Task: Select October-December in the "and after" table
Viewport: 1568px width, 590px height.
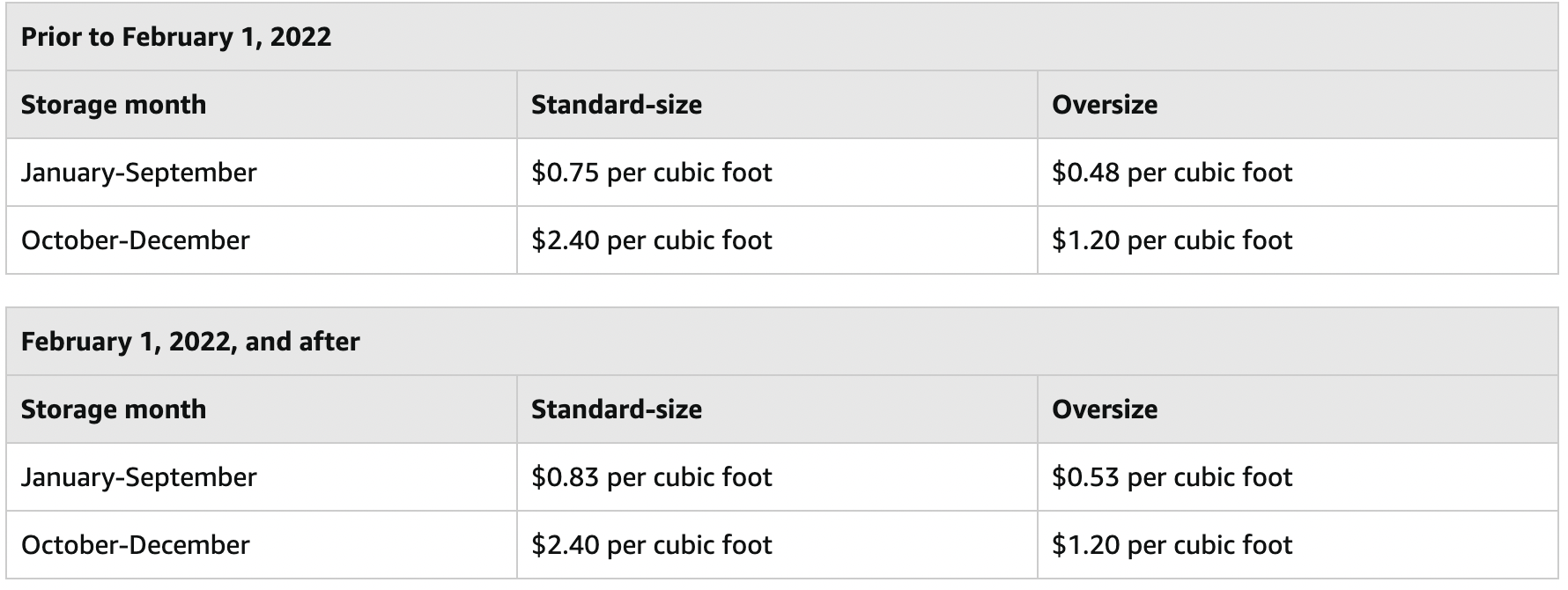Action: 136,545
